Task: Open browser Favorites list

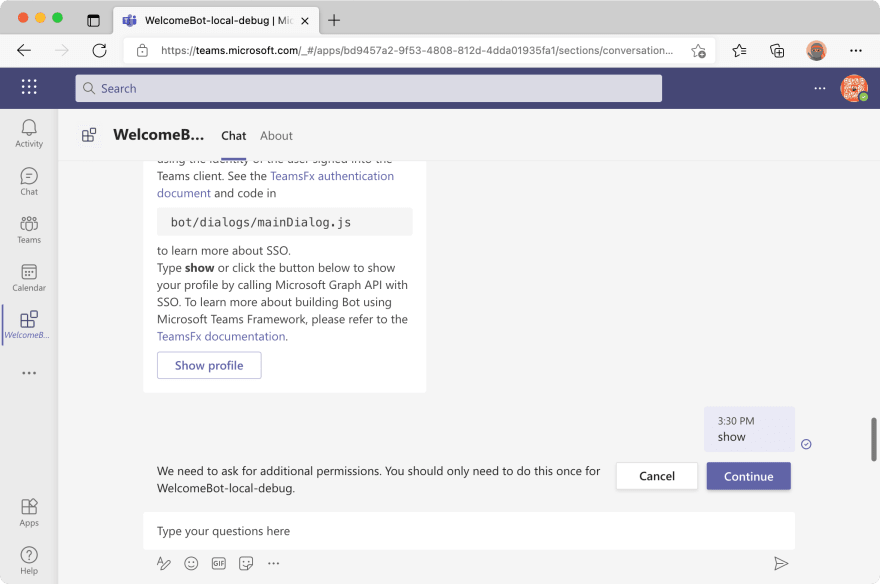Action: (x=739, y=50)
